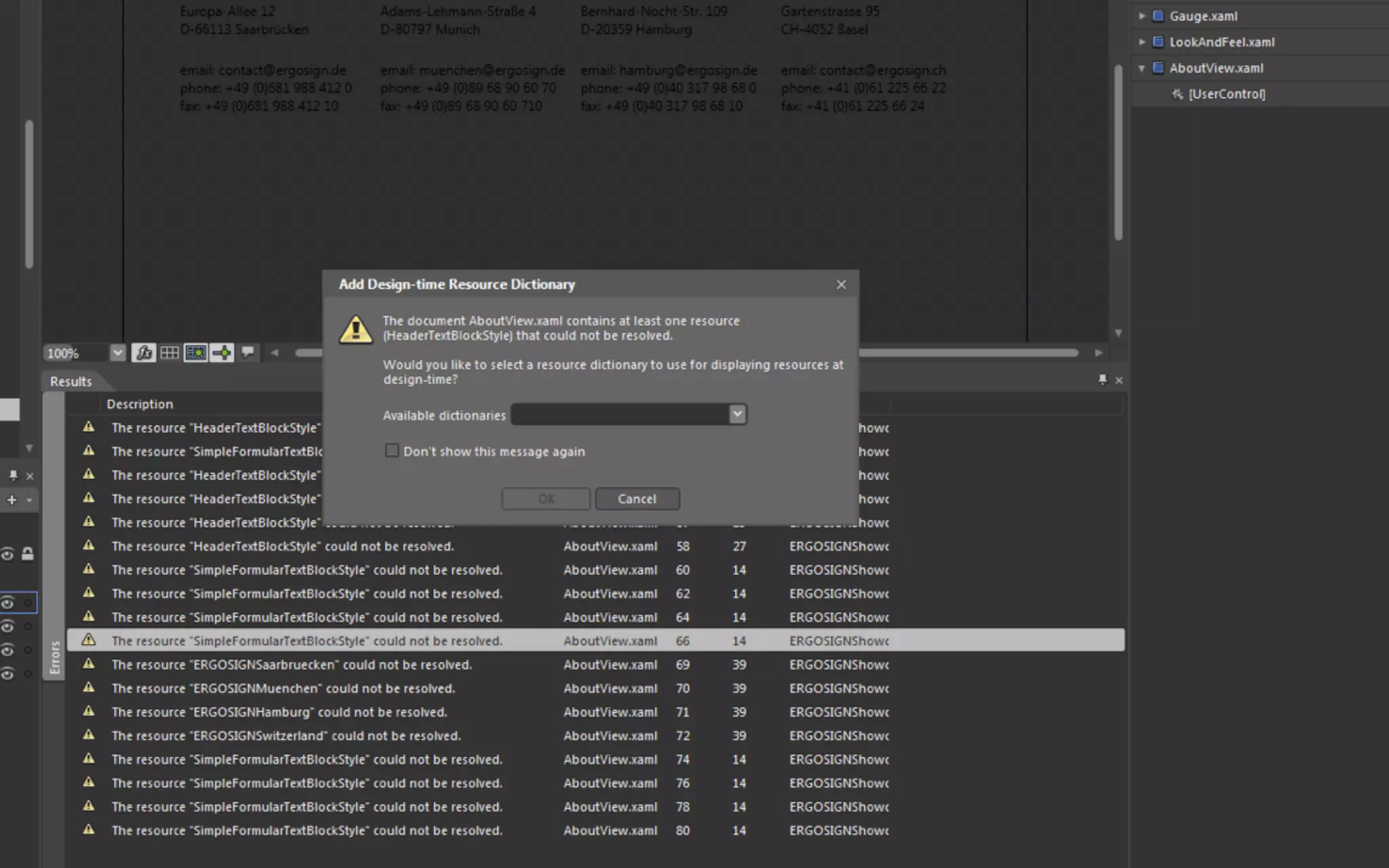1389x868 pixels.
Task: Click the artboard vertical scrollbar thumb
Action: pos(1118,153)
